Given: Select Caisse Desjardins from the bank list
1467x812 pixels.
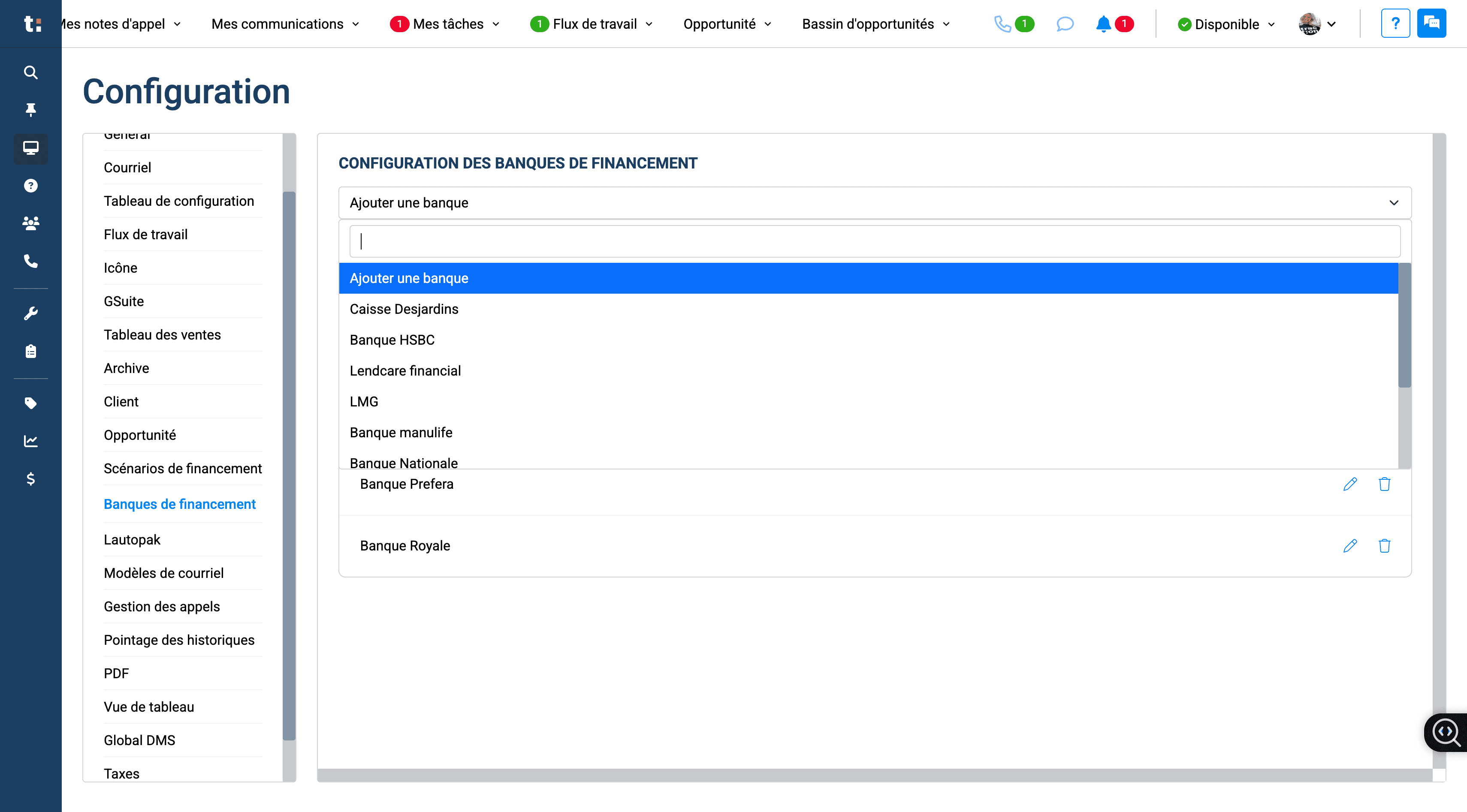Looking at the screenshot, I should (869, 309).
